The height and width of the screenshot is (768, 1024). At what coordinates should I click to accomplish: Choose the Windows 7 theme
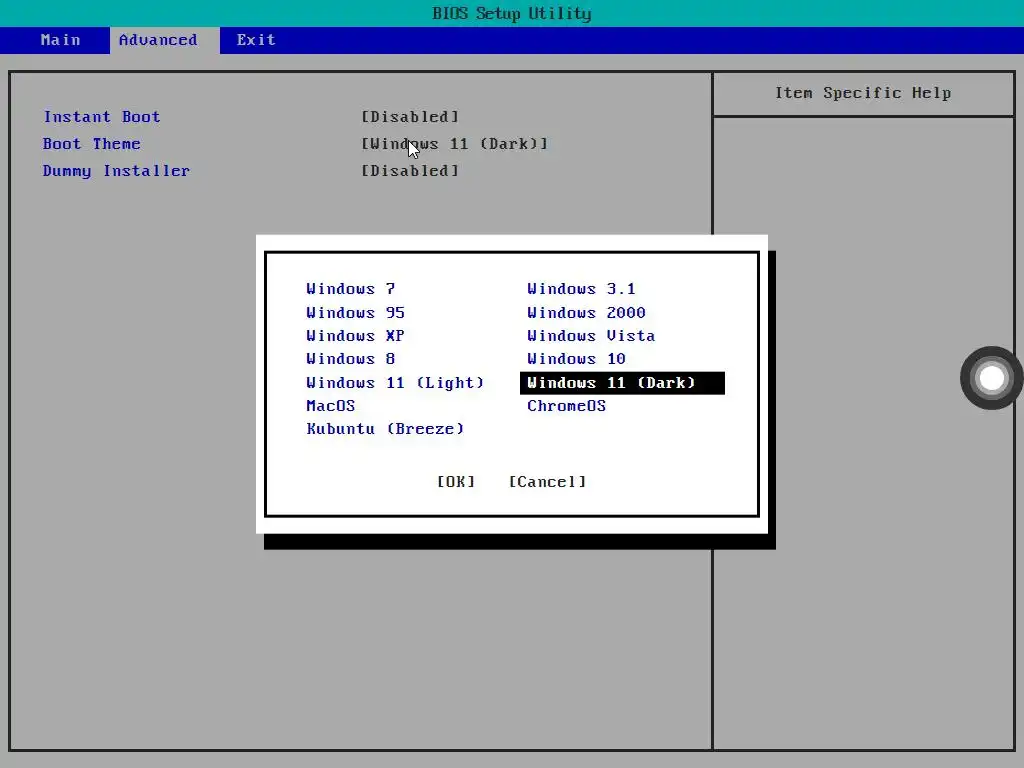click(x=351, y=289)
